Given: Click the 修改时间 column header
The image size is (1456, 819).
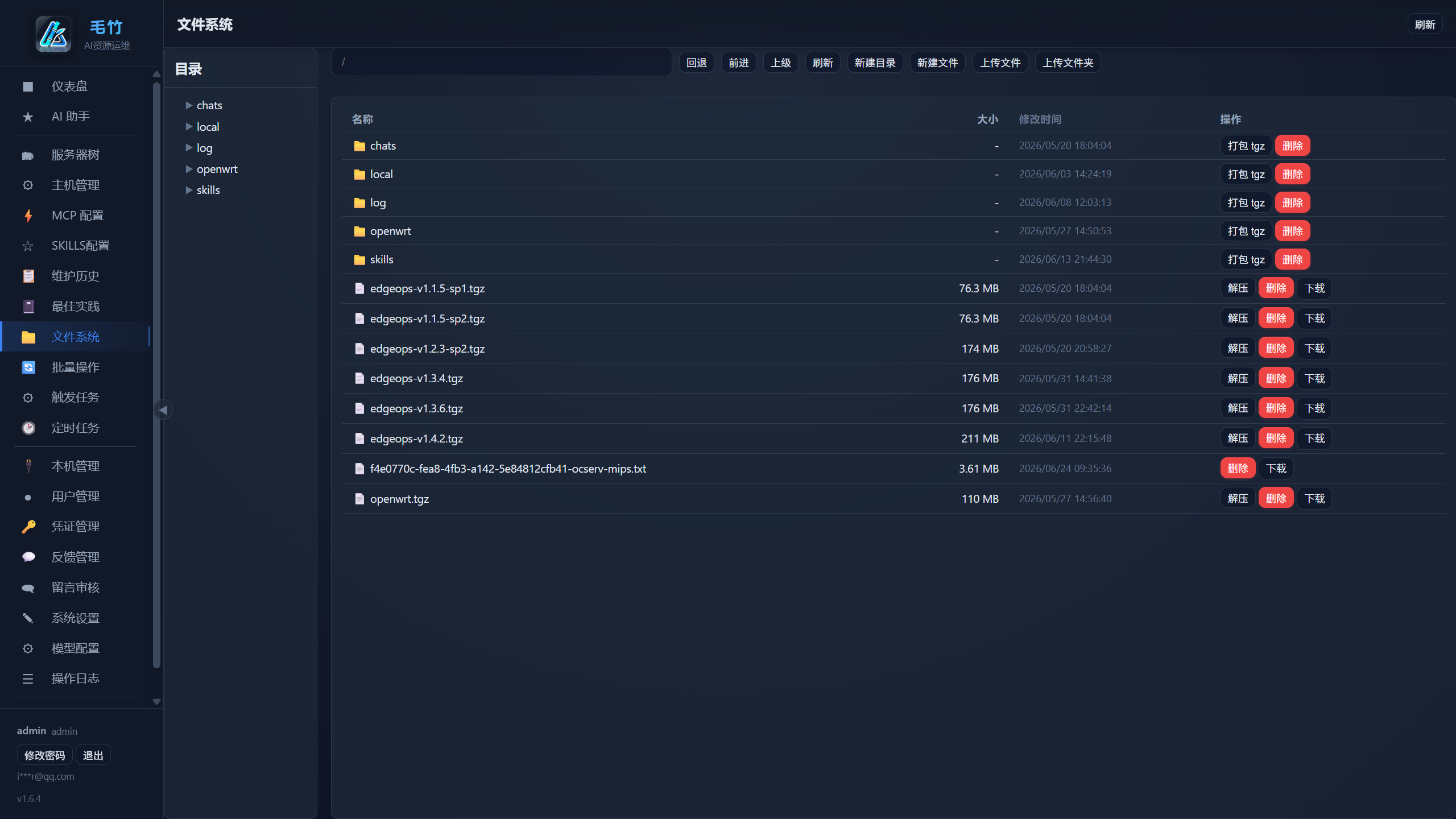Looking at the screenshot, I should [1040, 119].
